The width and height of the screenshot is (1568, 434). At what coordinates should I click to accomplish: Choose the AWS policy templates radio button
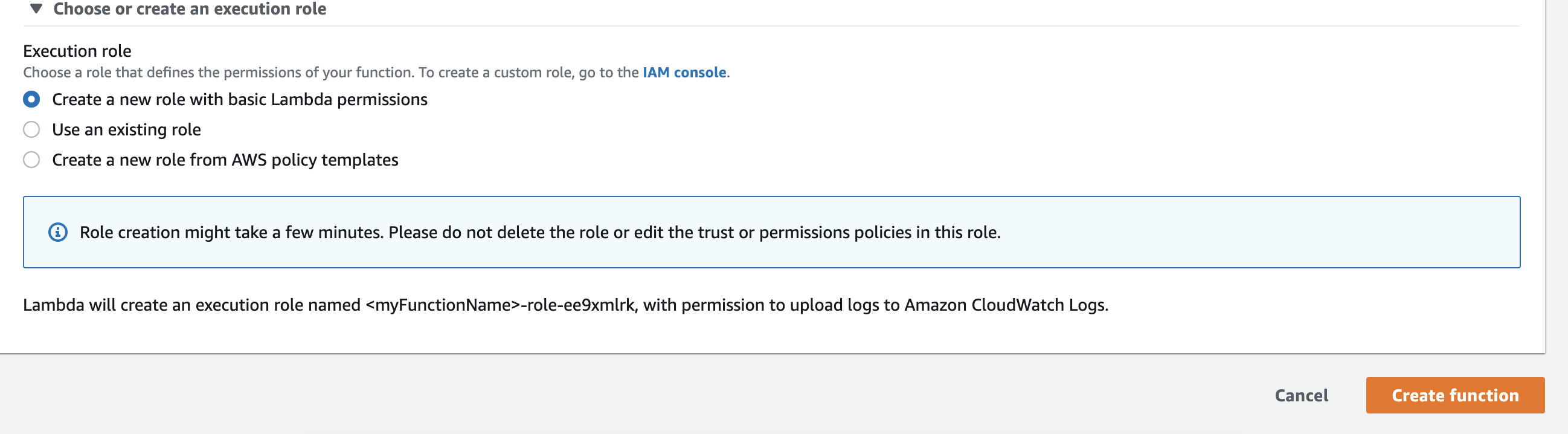point(31,160)
